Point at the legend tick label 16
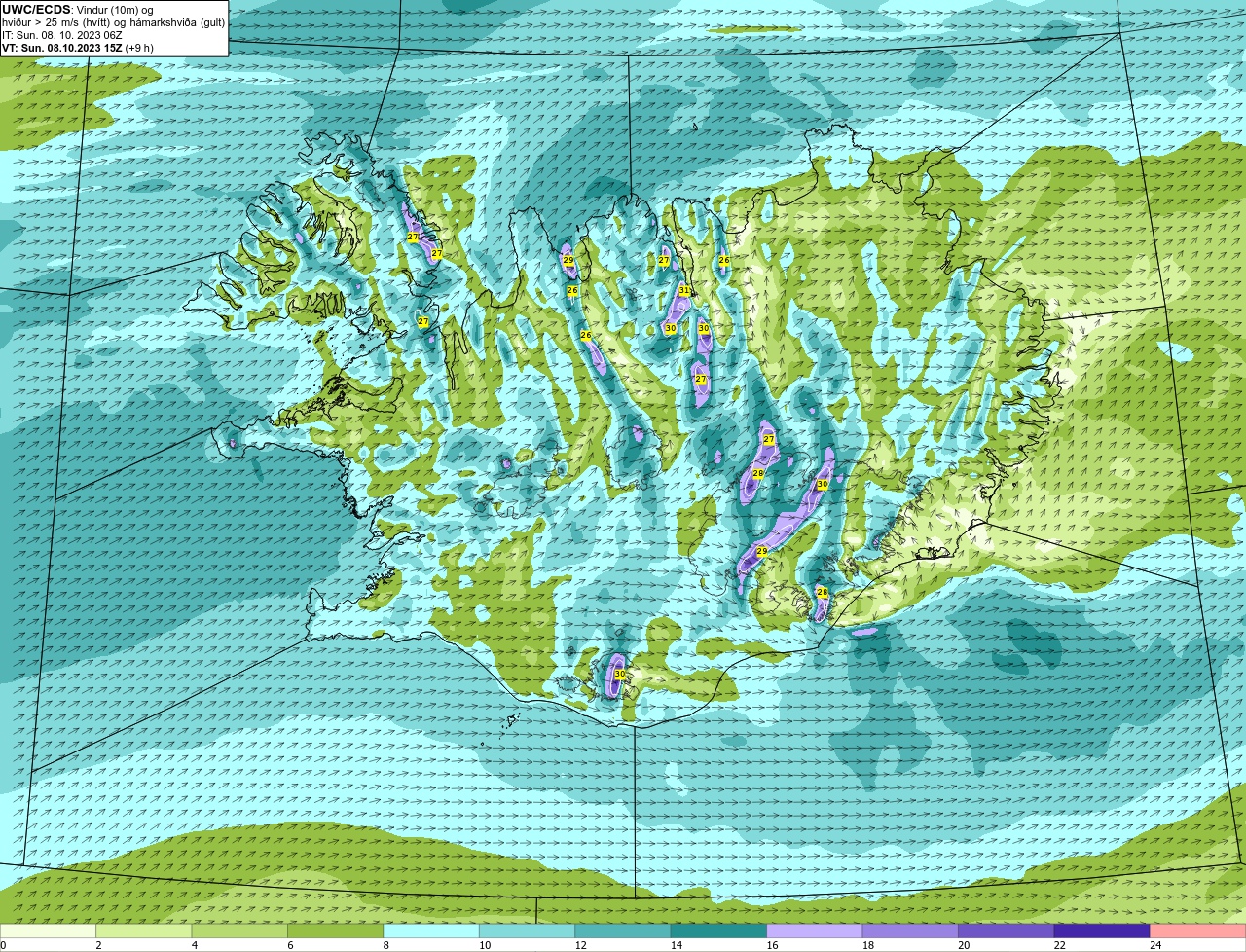Image resolution: width=1246 pixels, height=952 pixels. tap(772, 945)
